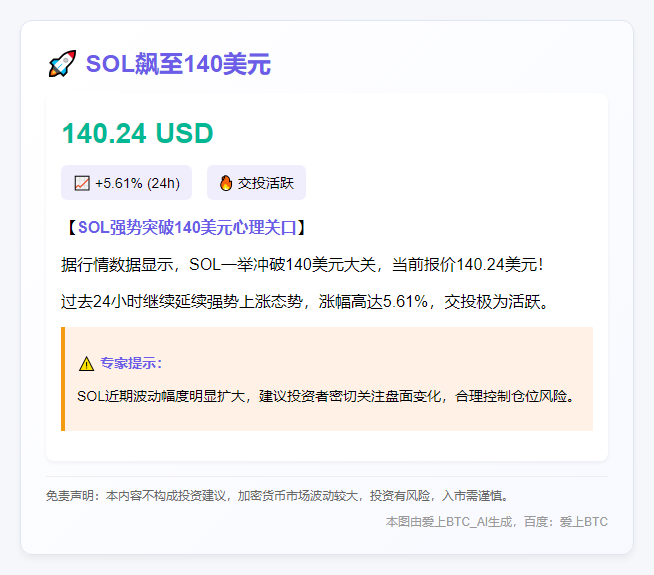The image size is (654, 575).
Task: Click the 免责声明 disclaimer text
Action: coord(277,496)
